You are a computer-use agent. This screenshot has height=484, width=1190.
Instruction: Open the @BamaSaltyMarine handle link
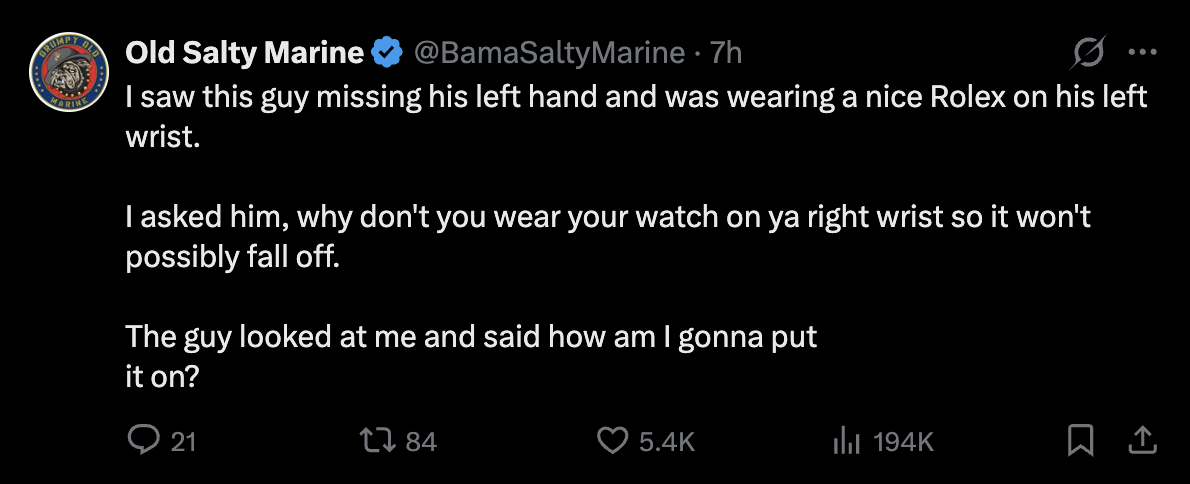548,54
